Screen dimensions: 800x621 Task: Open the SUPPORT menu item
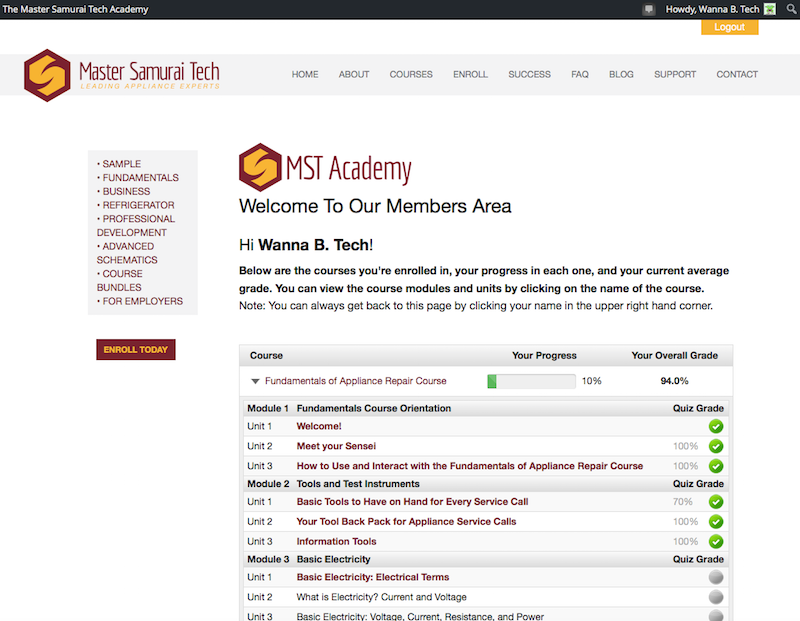point(675,74)
